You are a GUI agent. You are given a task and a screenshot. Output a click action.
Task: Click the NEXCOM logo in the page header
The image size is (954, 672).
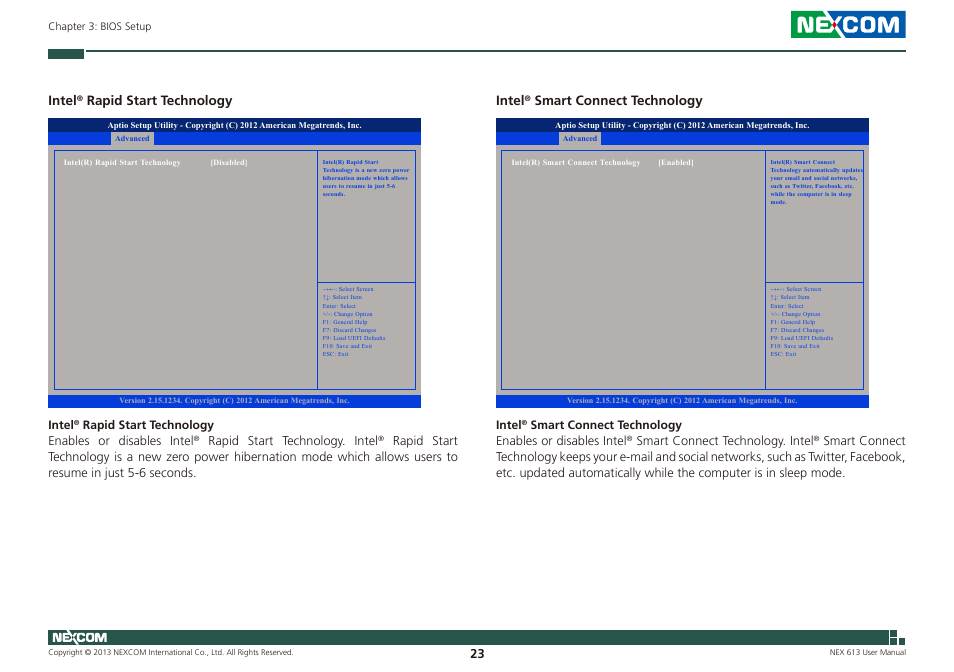tap(848, 24)
